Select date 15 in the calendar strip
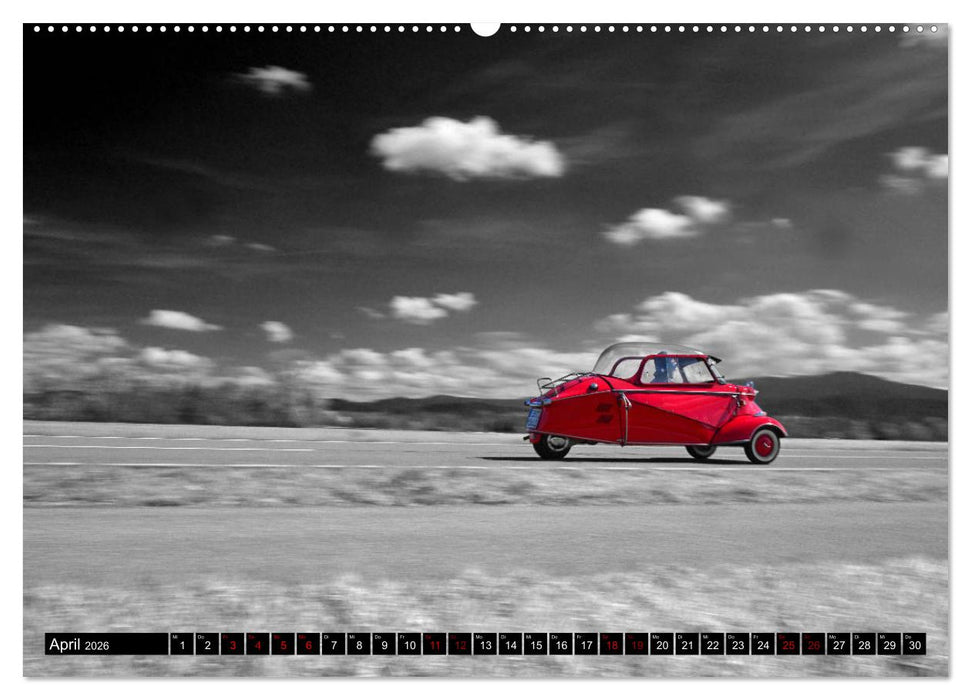The height and width of the screenshot is (700, 971). coord(534,646)
